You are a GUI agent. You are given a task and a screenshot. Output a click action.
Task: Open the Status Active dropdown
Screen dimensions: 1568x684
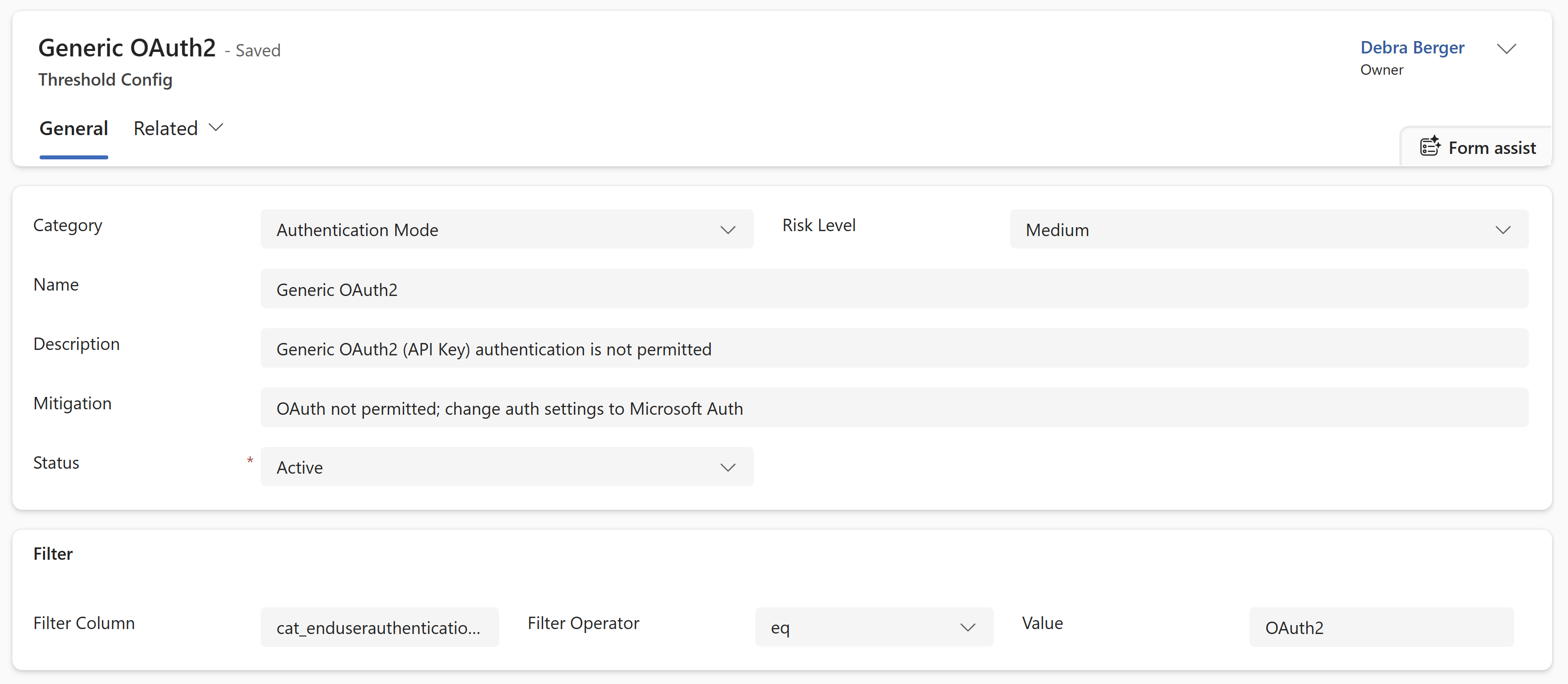tap(507, 467)
